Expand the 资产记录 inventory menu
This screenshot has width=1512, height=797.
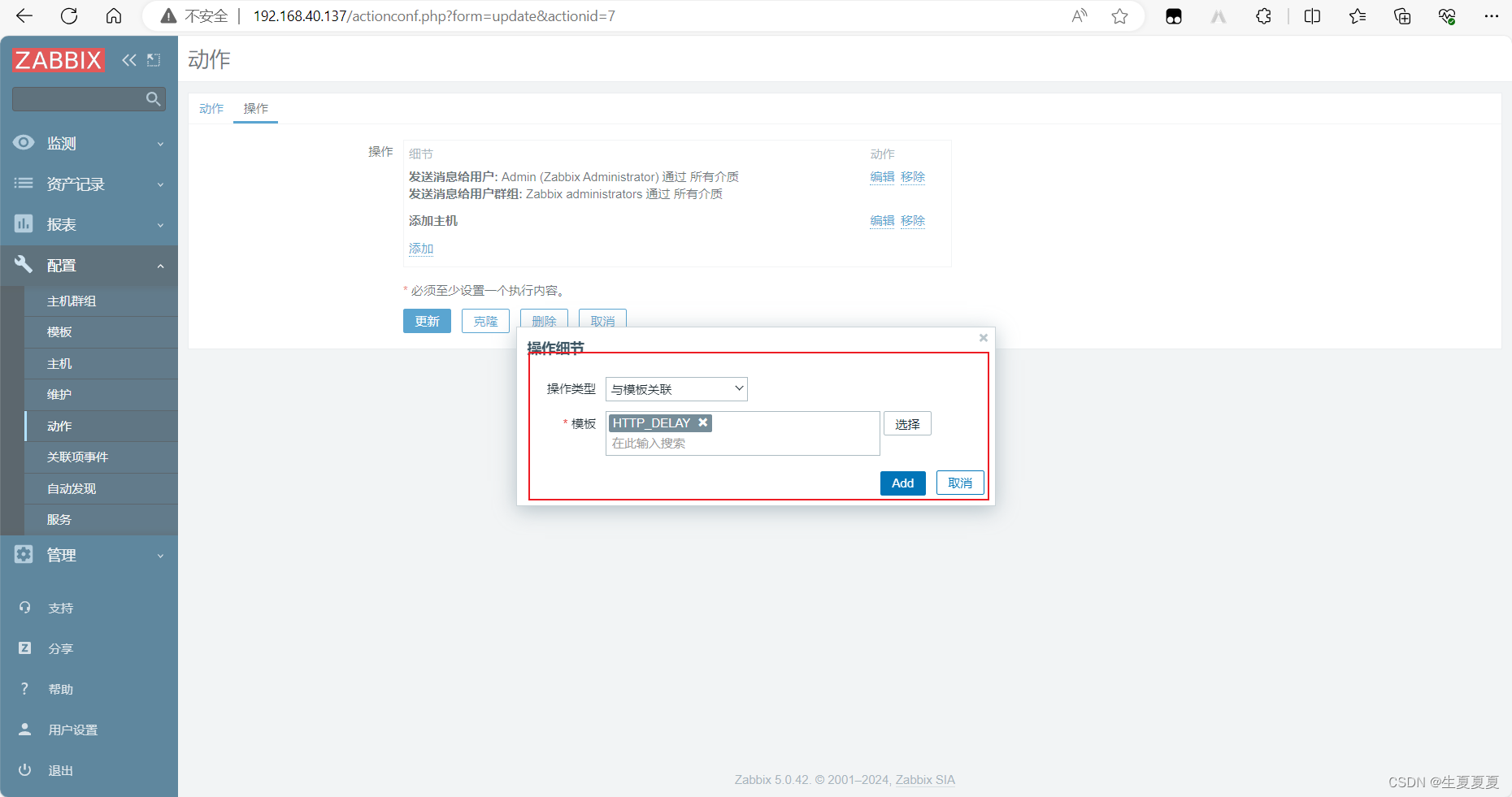click(89, 184)
